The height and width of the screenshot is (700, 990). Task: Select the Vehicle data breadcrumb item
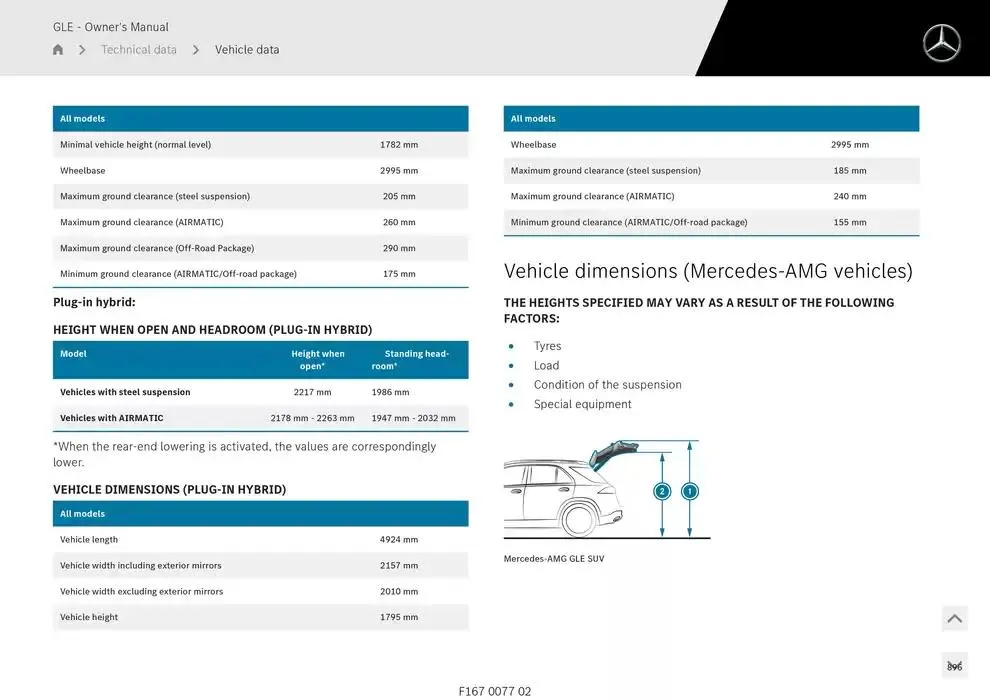[247, 50]
